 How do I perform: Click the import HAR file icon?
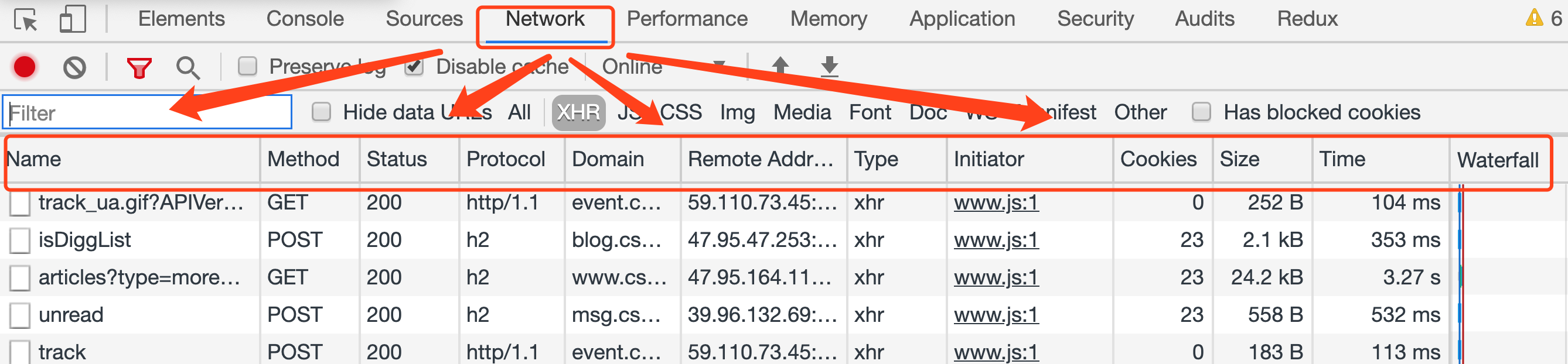[780, 66]
